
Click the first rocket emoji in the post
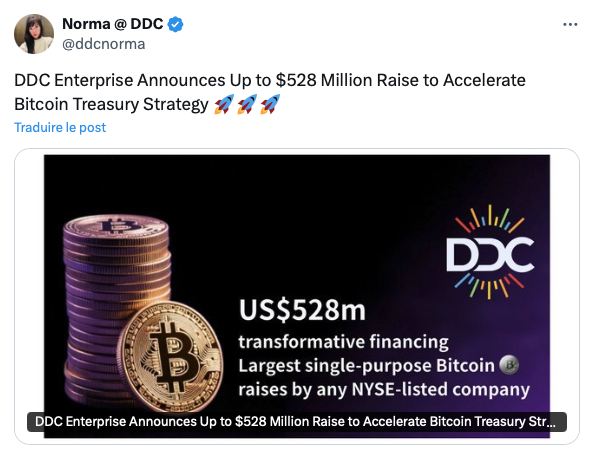click(x=224, y=104)
